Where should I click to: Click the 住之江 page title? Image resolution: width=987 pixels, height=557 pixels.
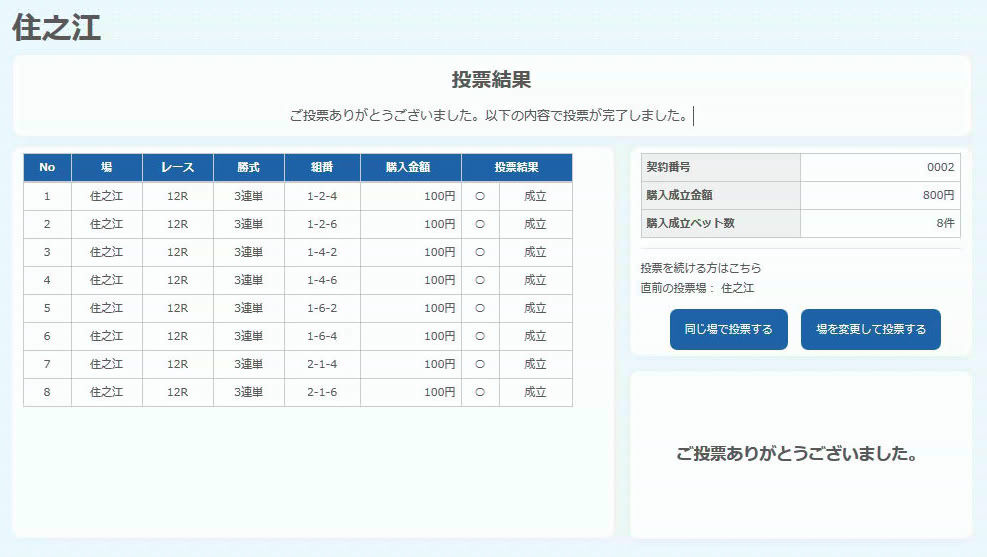click(57, 28)
